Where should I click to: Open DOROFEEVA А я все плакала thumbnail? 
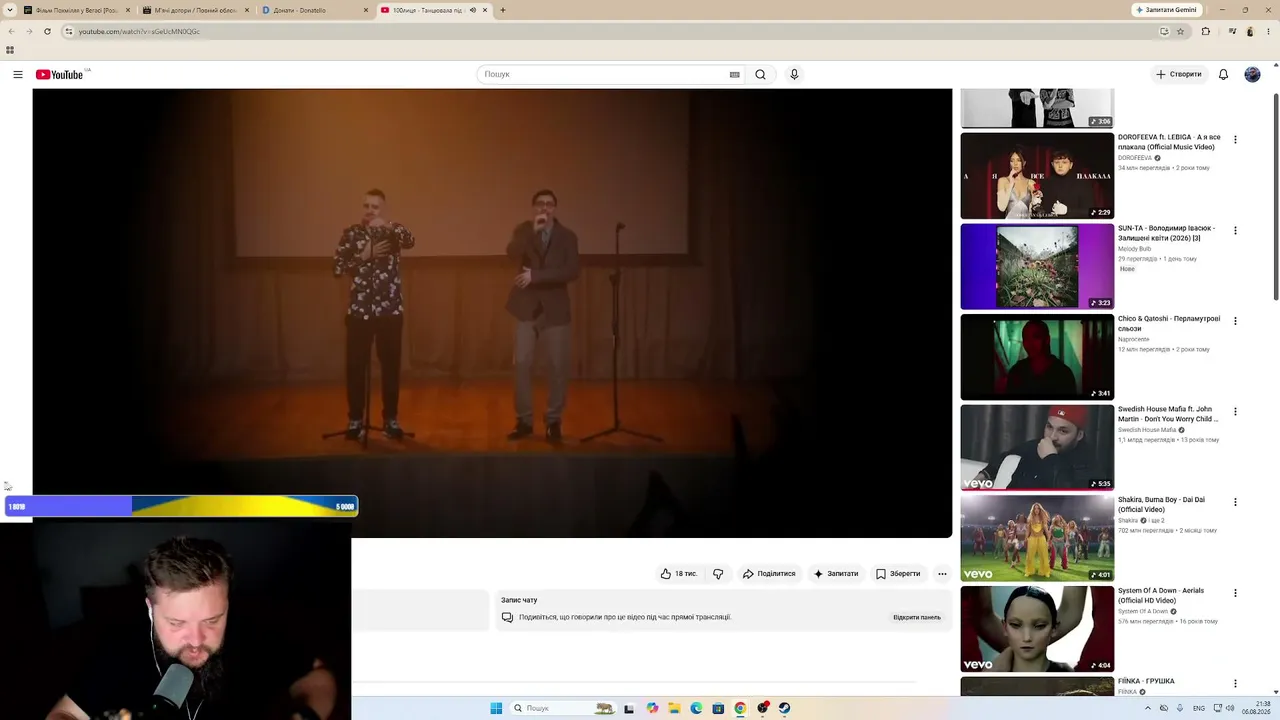pos(1037,176)
